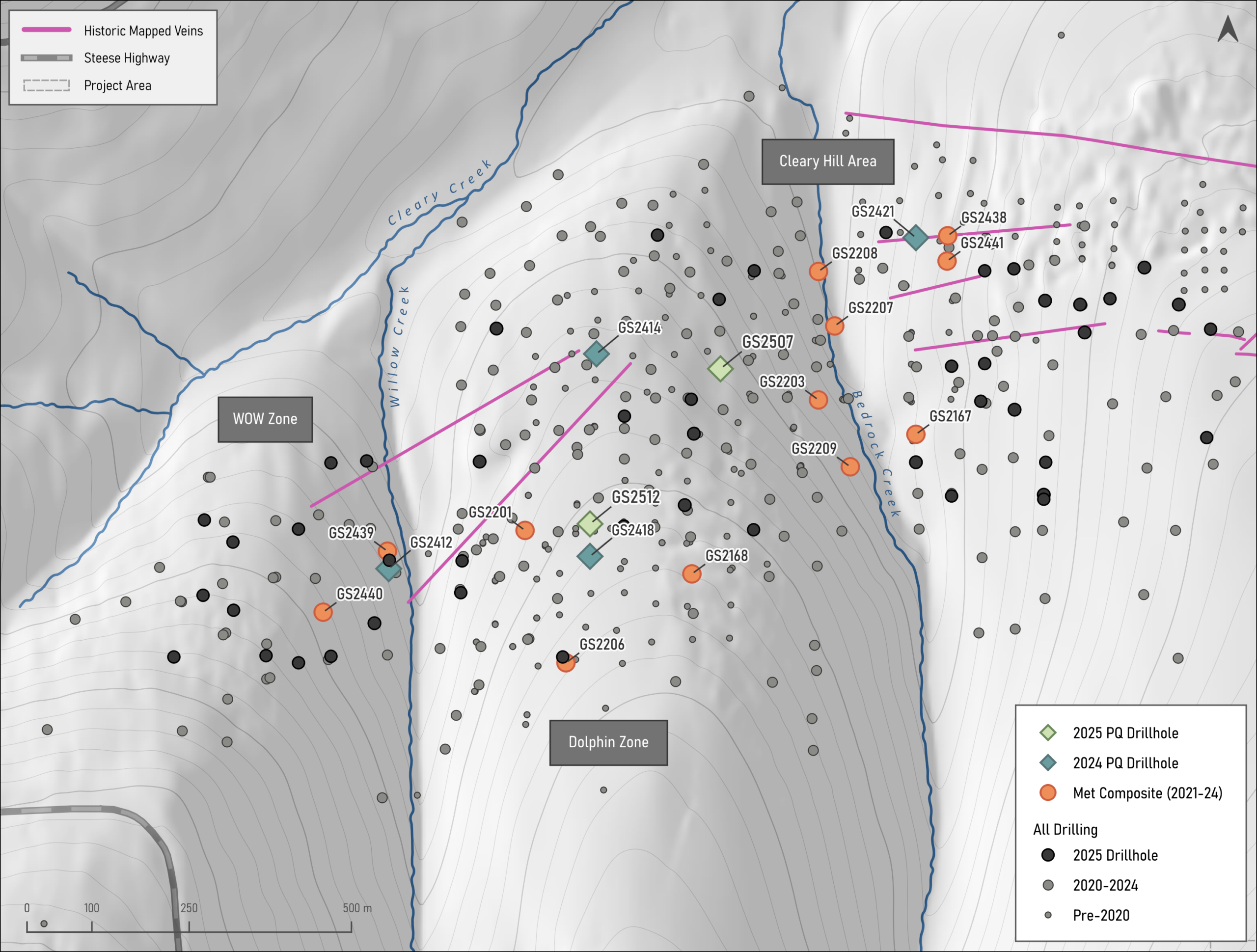This screenshot has width=1257, height=952.
Task: Select the GS2209 orange circle marker
Action: pyautogui.click(x=849, y=466)
